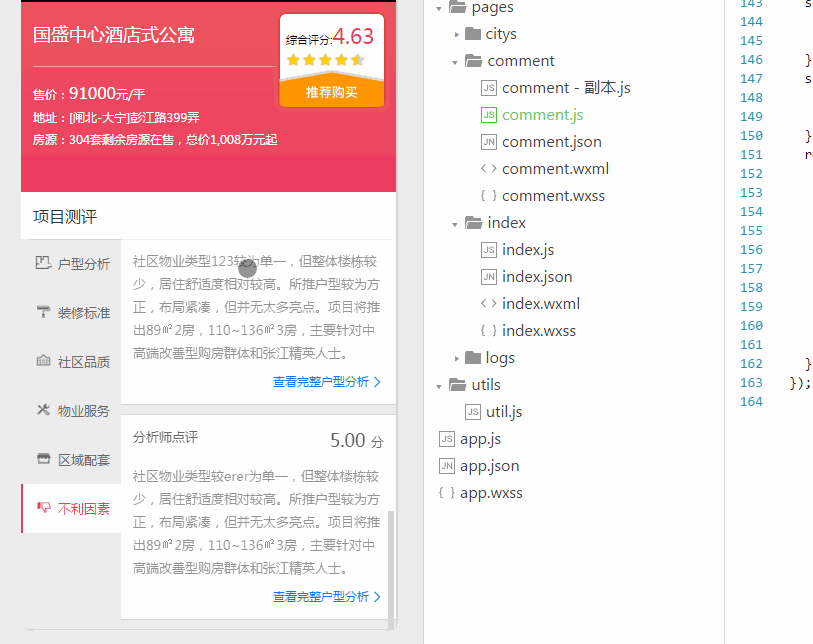Click the 房源 304套剩余房源在售 text
This screenshot has height=644, width=813.
[x=155, y=139]
